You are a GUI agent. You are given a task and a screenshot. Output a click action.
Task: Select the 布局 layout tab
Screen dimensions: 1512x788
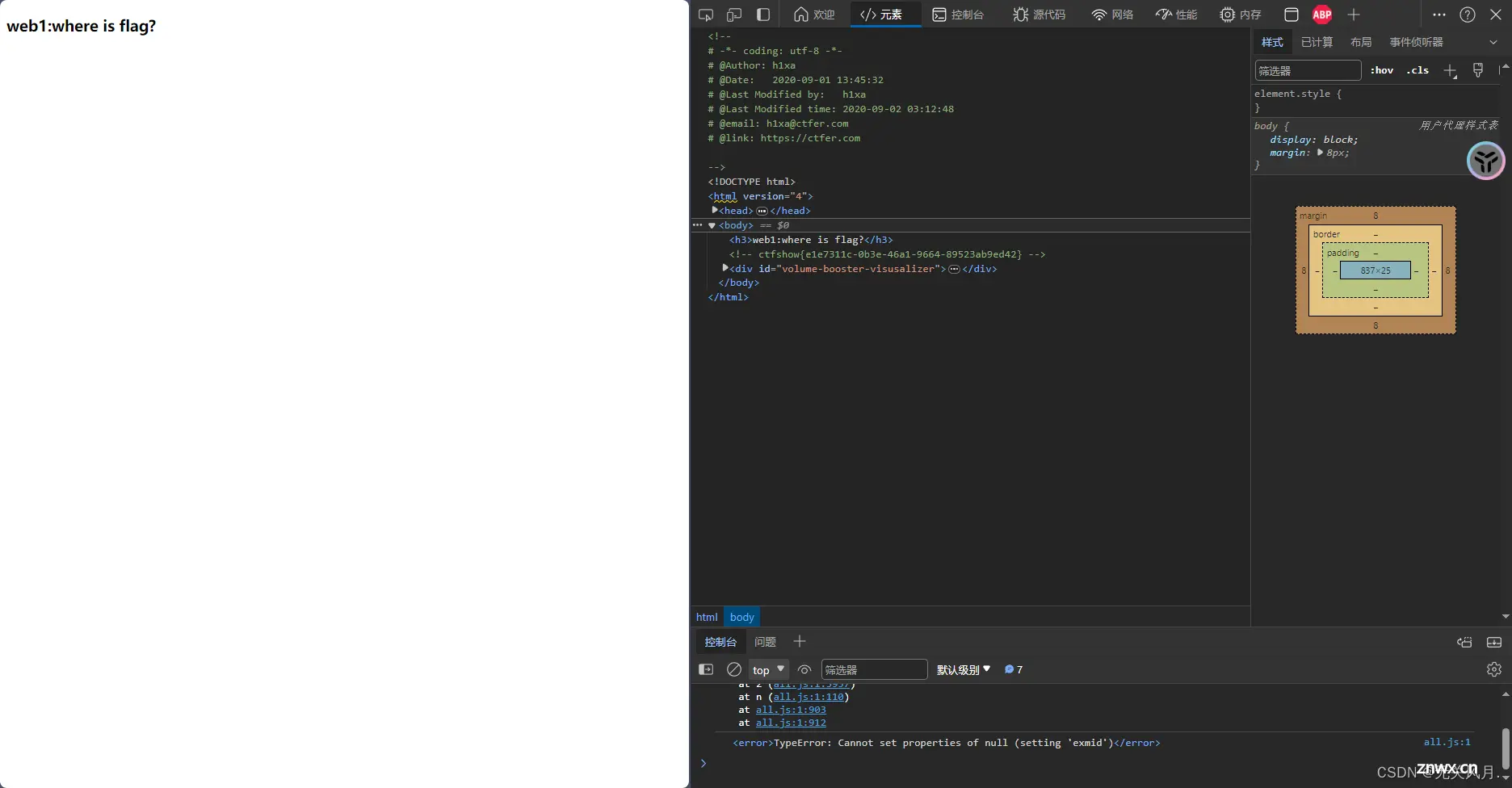click(x=1361, y=42)
